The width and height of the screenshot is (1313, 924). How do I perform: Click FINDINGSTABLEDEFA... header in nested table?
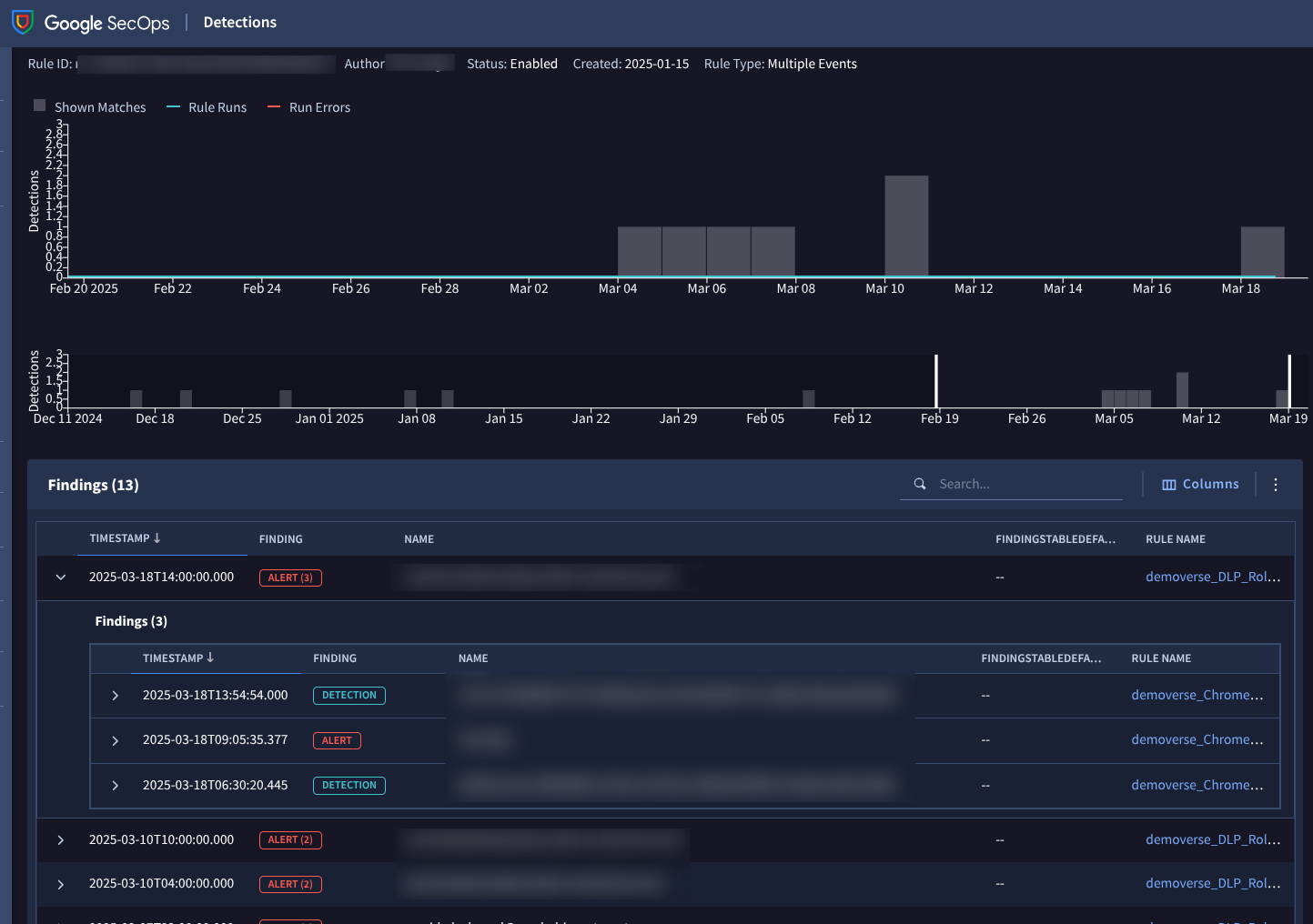[x=1042, y=658]
